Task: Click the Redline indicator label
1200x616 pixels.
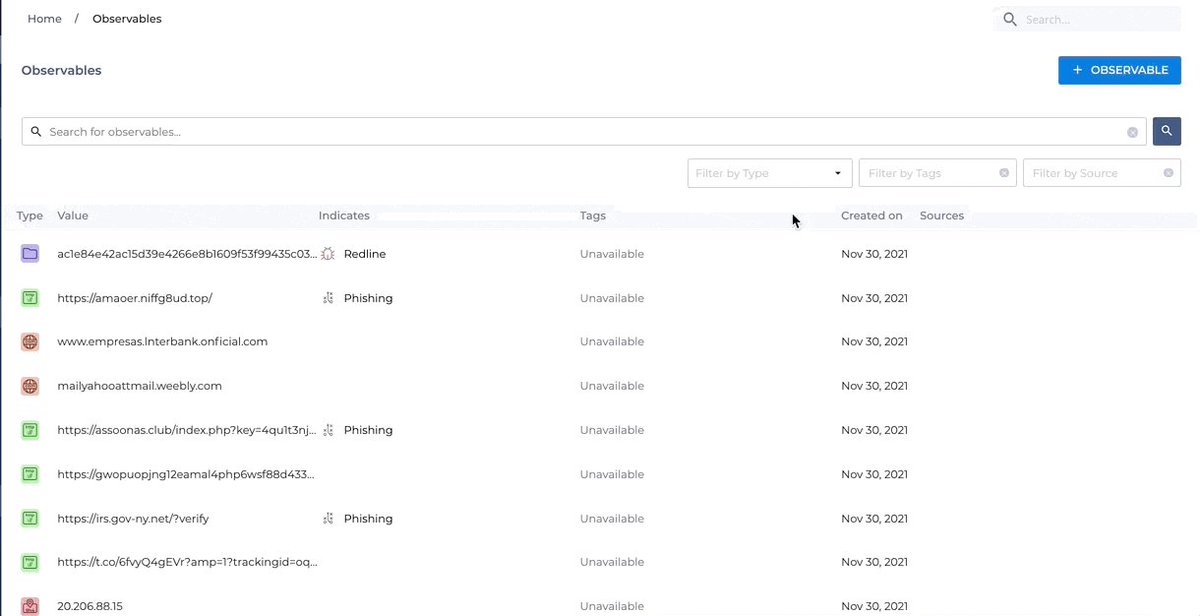Action: coord(365,254)
